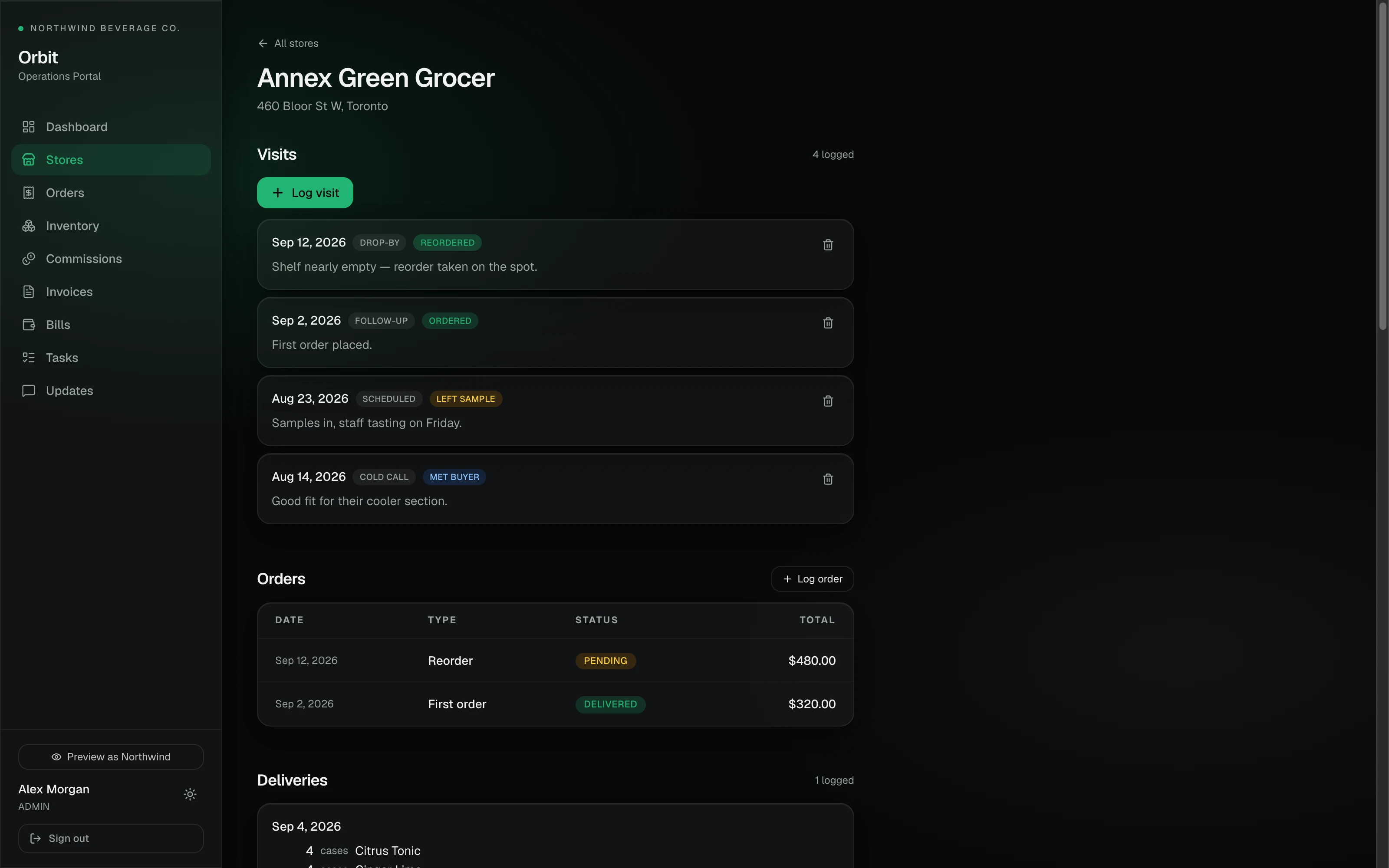1389x868 pixels.
Task: Click the SCHEDULED tag on Aug 23 visit
Action: (x=388, y=399)
